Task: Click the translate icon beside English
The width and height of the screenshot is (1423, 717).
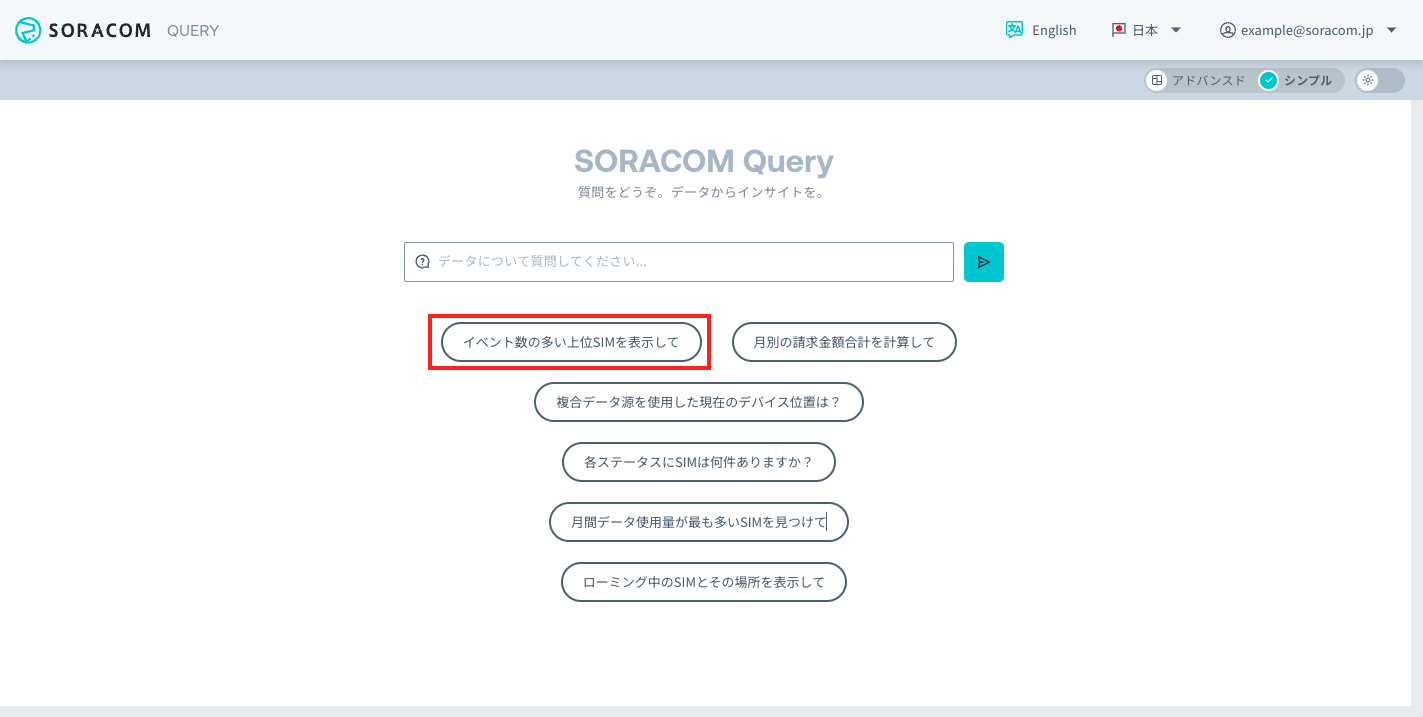Action: (1015, 30)
